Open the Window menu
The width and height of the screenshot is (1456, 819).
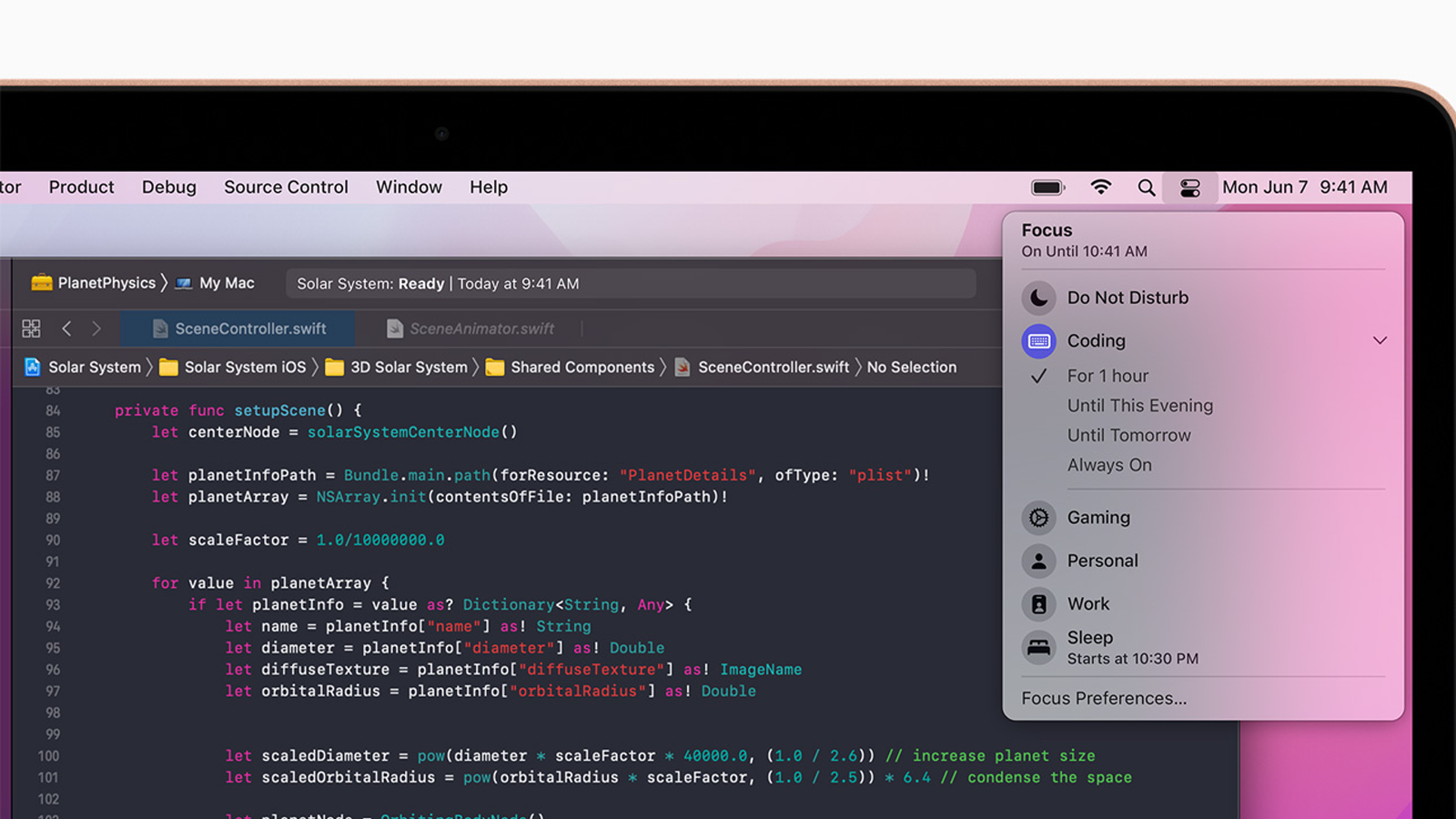[409, 187]
